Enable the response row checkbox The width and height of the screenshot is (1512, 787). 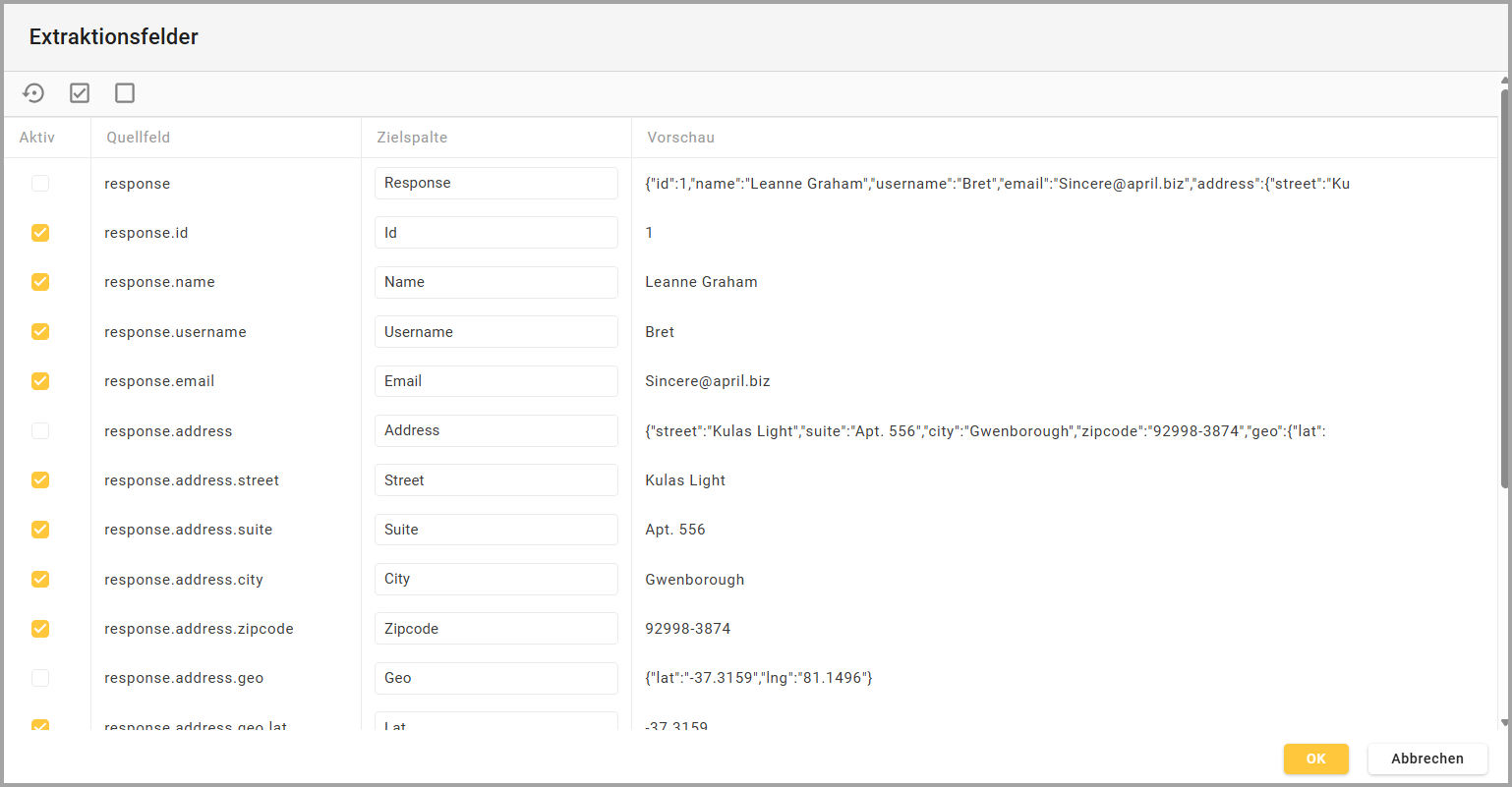tap(40, 184)
